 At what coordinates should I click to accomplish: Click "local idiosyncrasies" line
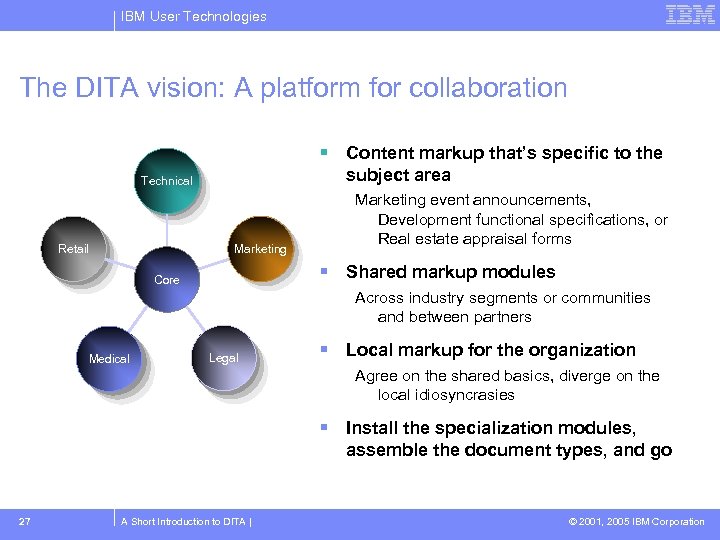pyautogui.click(x=446, y=395)
